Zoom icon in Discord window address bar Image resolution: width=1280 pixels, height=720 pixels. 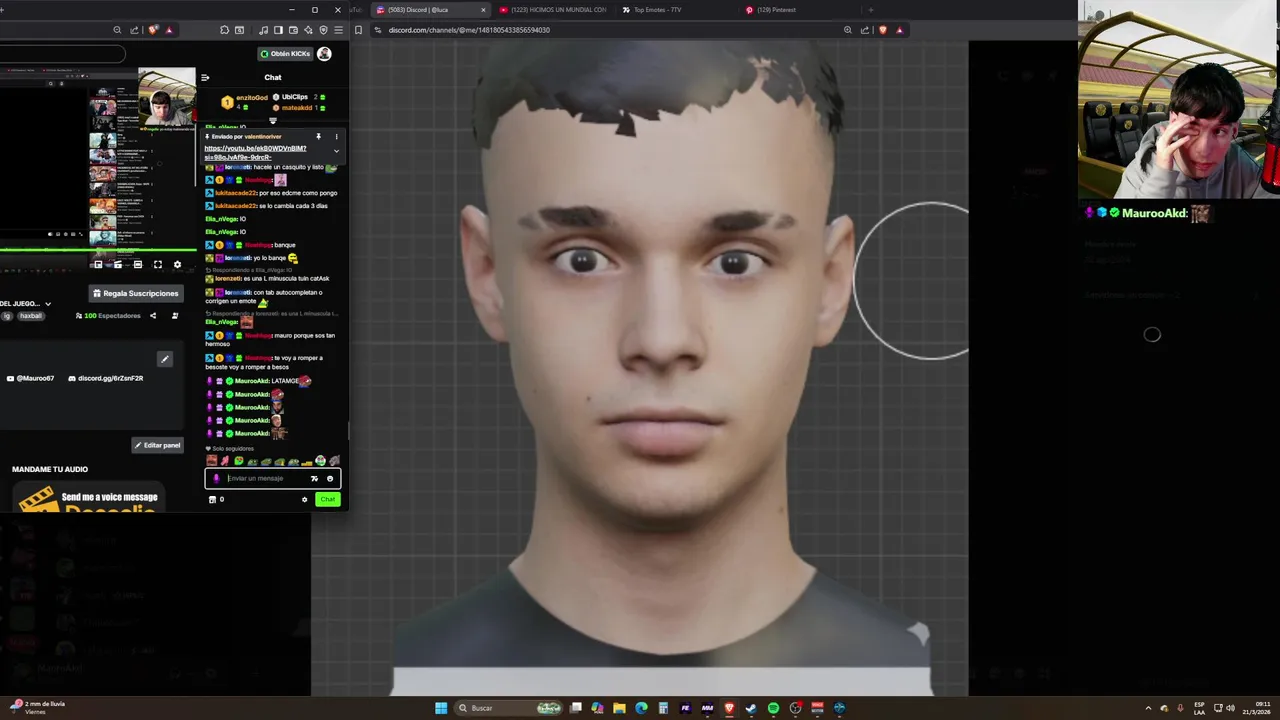848,30
